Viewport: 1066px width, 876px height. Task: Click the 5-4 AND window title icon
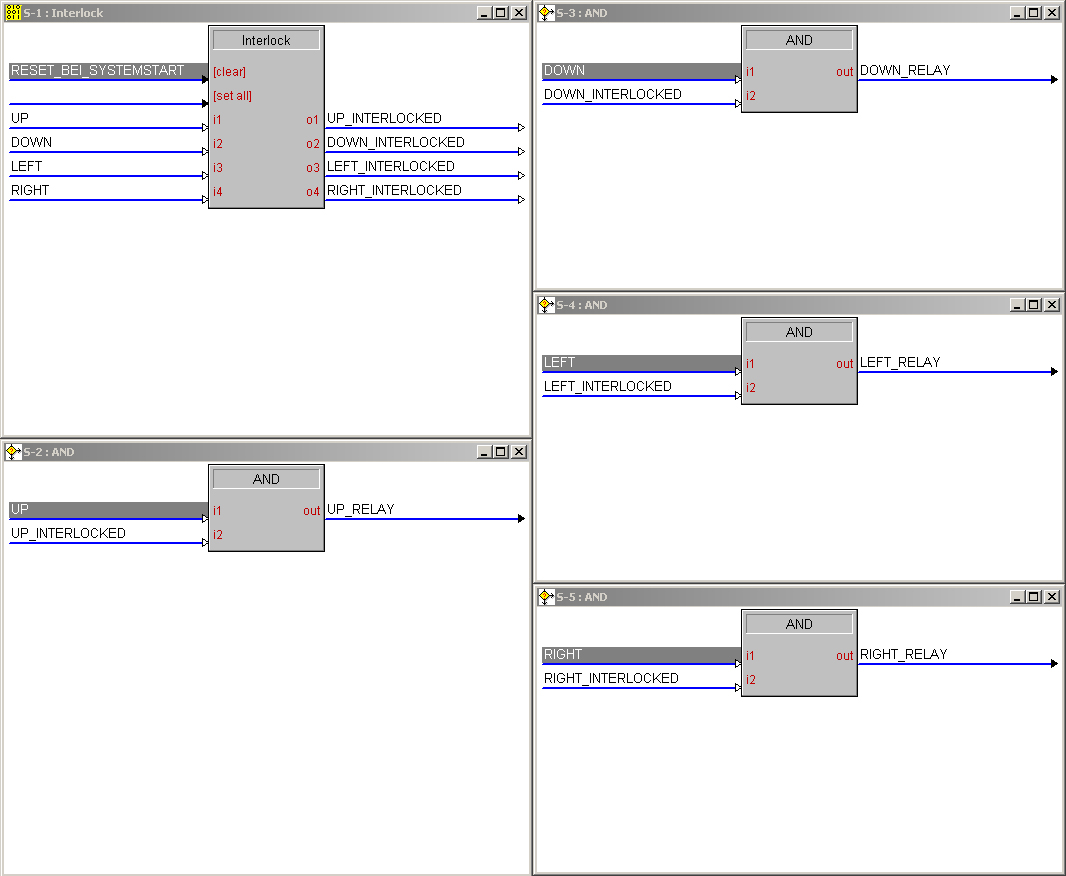pyautogui.click(x=546, y=305)
